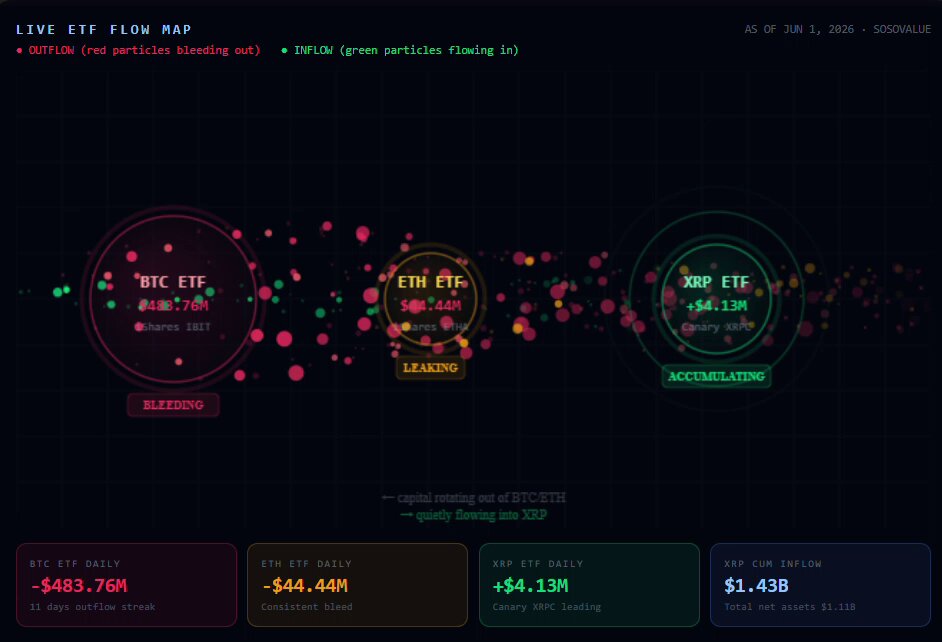The height and width of the screenshot is (642, 942).
Task: Select the ETH ETF circle node
Action: pos(430,299)
